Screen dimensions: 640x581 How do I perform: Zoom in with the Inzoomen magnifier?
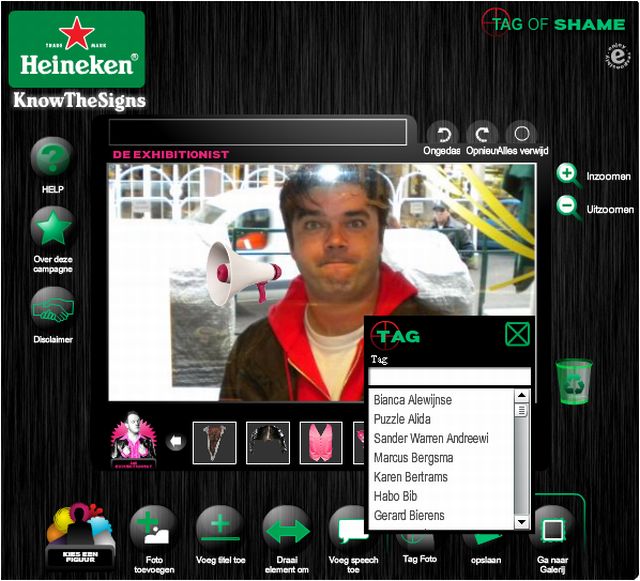tap(568, 175)
